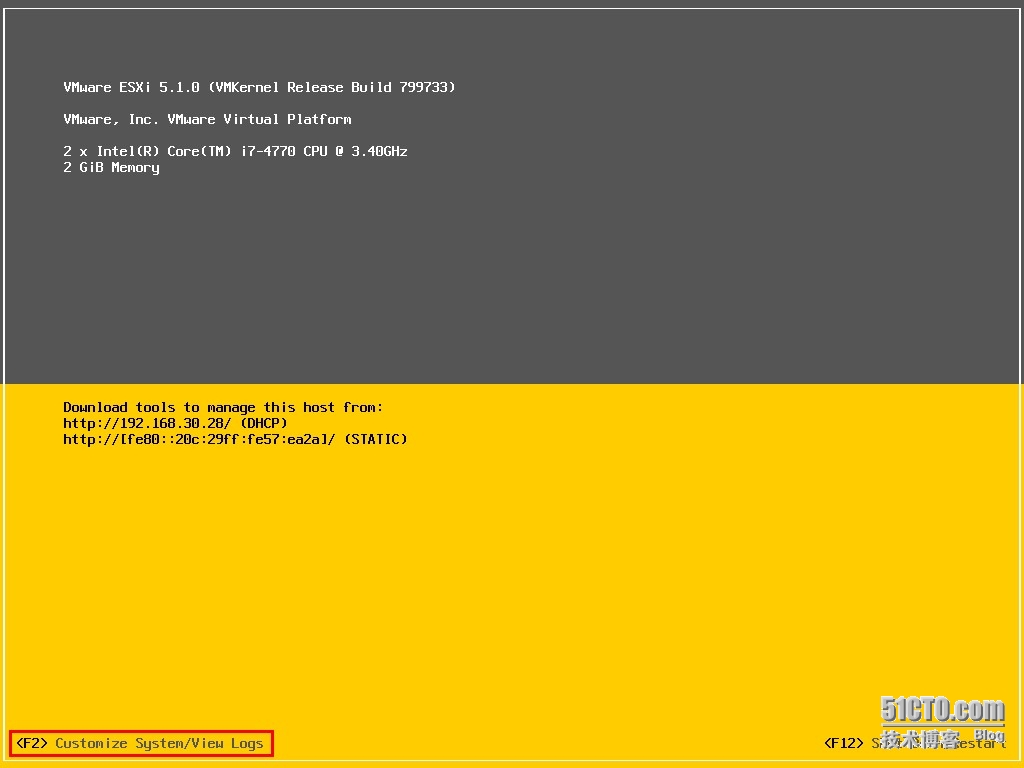The height and width of the screenshot is (768, 1024).
Task: Open the http://192.168.30.28/ DHCP address
Action: pos(175,423)
